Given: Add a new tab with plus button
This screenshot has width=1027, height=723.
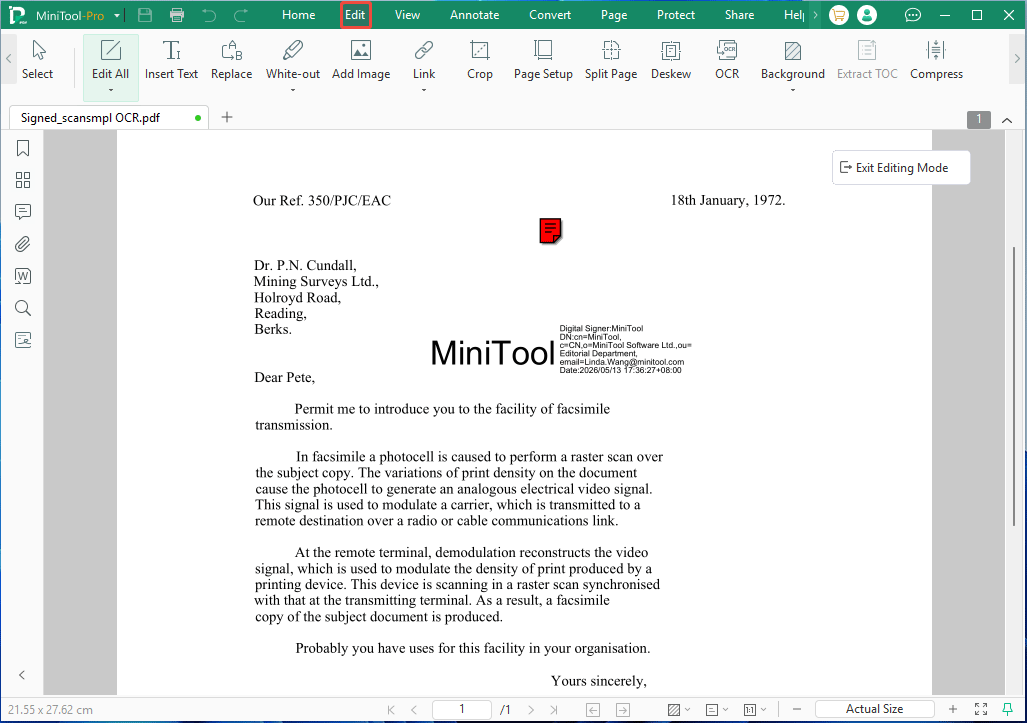Looking at the screenshot, I should 227,117.
